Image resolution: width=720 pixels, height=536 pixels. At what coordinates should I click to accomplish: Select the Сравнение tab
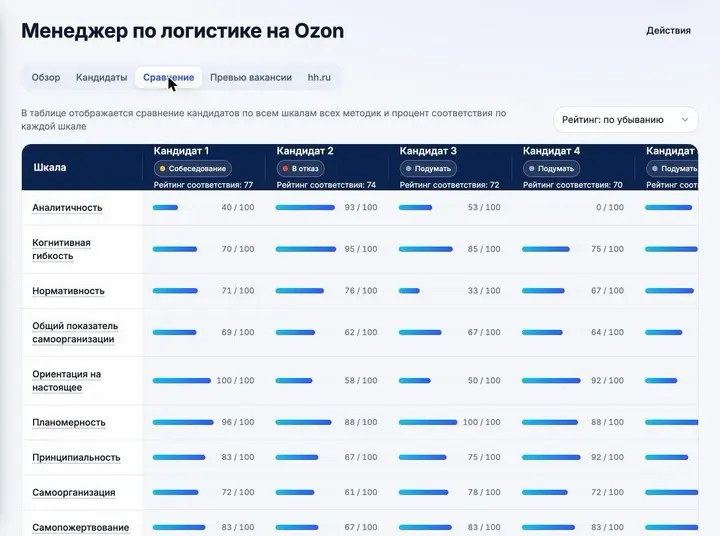pyautogui.click(x=169, y=77)
